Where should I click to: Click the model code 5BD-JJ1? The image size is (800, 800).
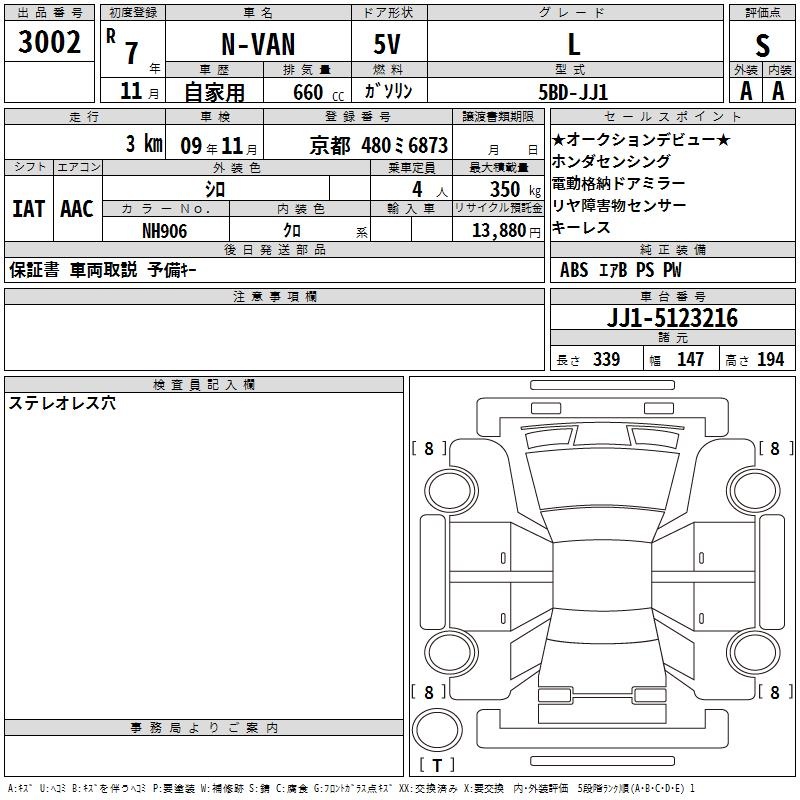[x=573, y=91]
